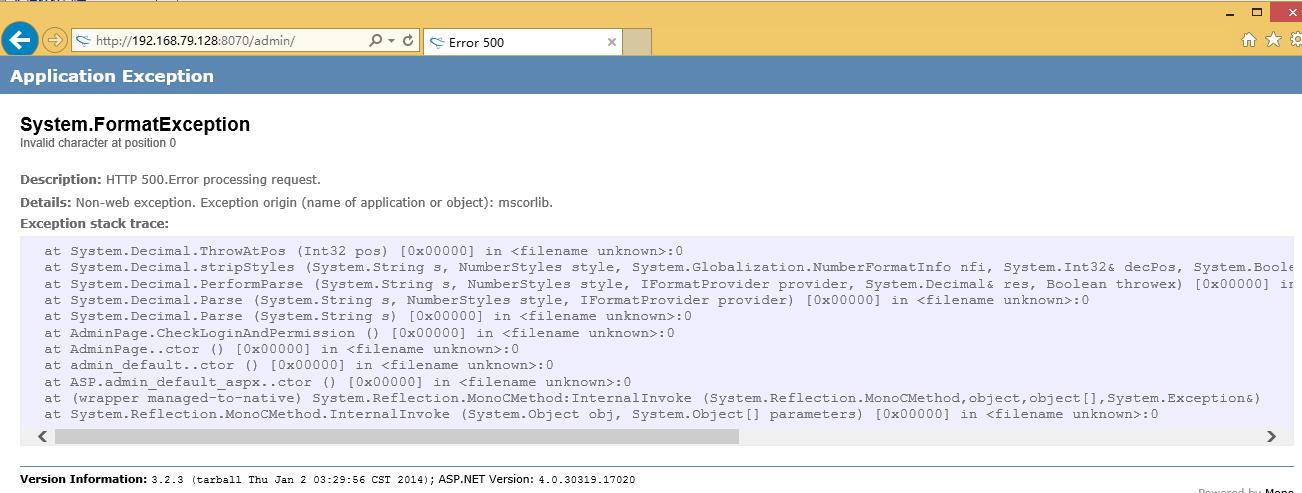Click the stack trace scrollbar left arrow
Image resolution: width=1302 pixels, height=493 pixels.
pyautogui.click(x=42, y=437)
